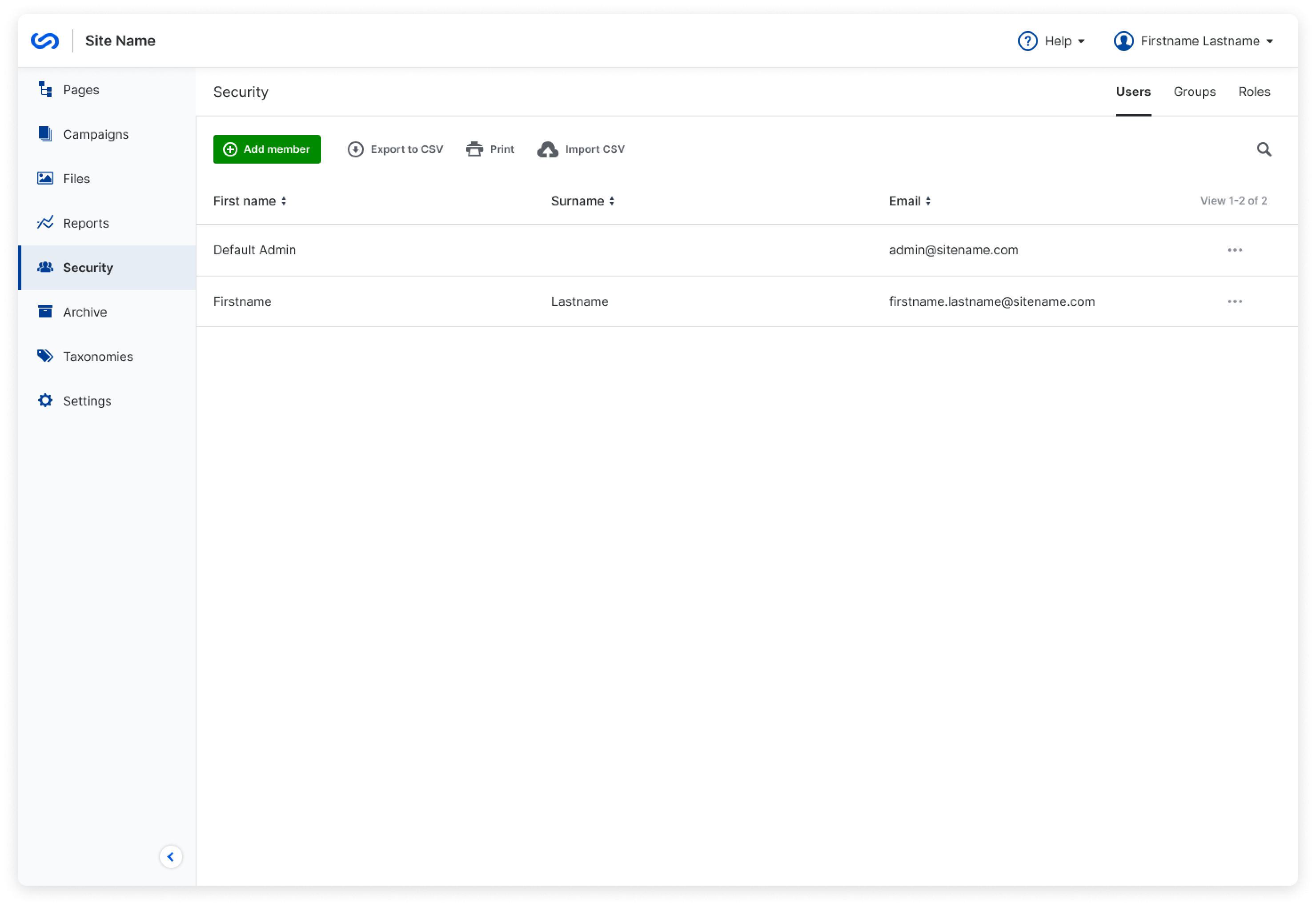Collapse the left sidebar with the chevron

pos(170,856)
